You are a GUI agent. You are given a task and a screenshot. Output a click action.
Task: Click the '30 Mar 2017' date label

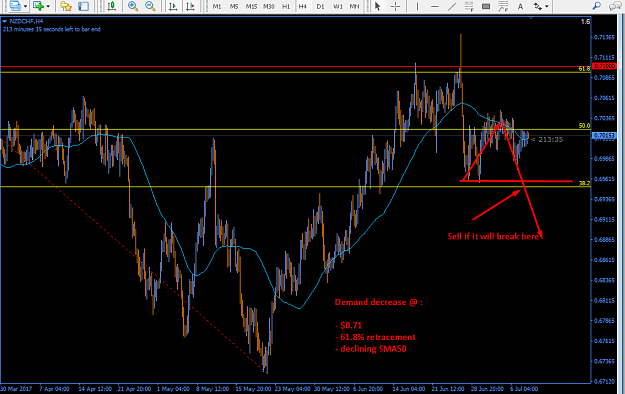[x=16, y=389]
